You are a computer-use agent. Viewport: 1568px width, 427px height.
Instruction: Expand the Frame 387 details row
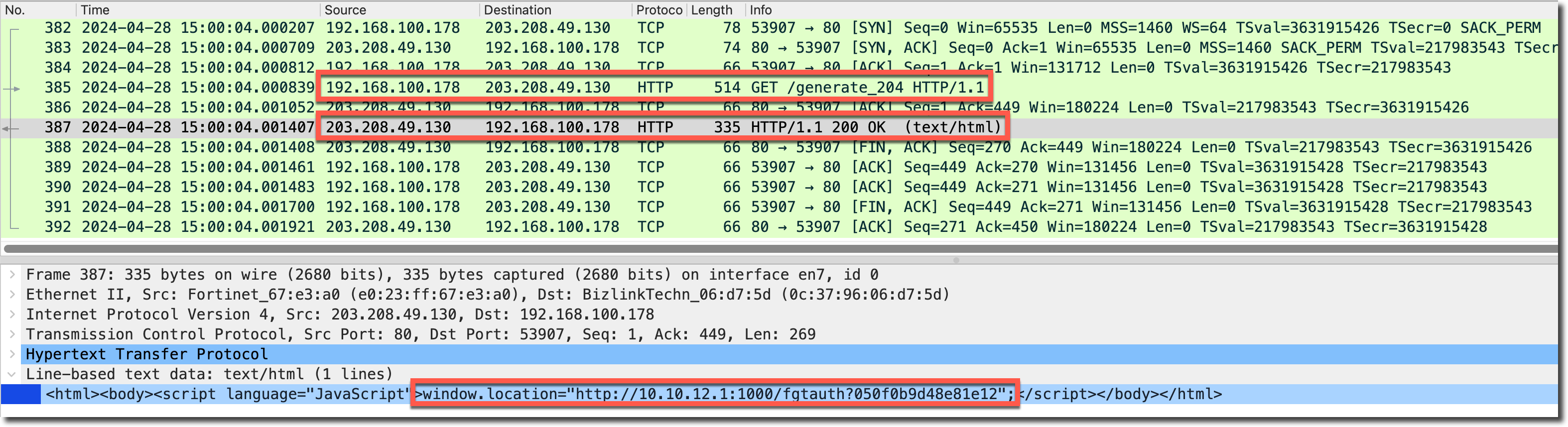click(12, 275)
